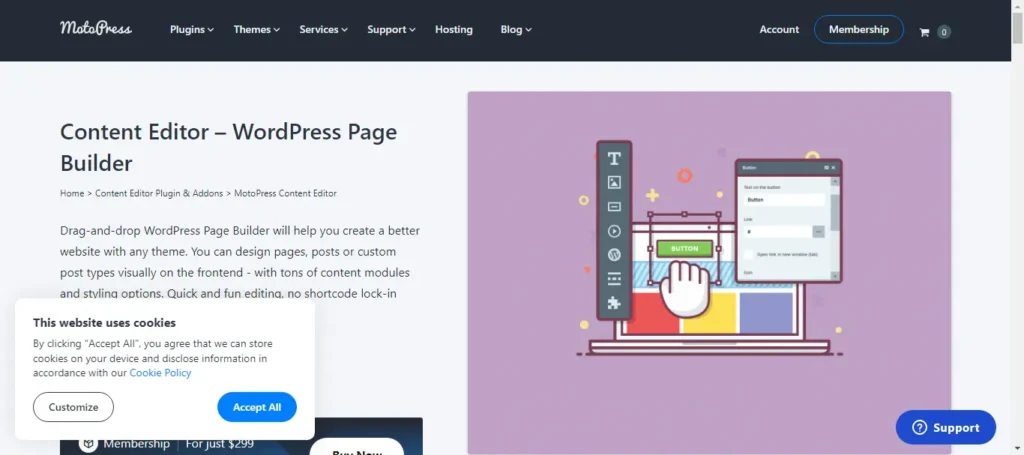1024x455 pixels.
Task: Open the Account page
Action: click(x=779, y=29)
